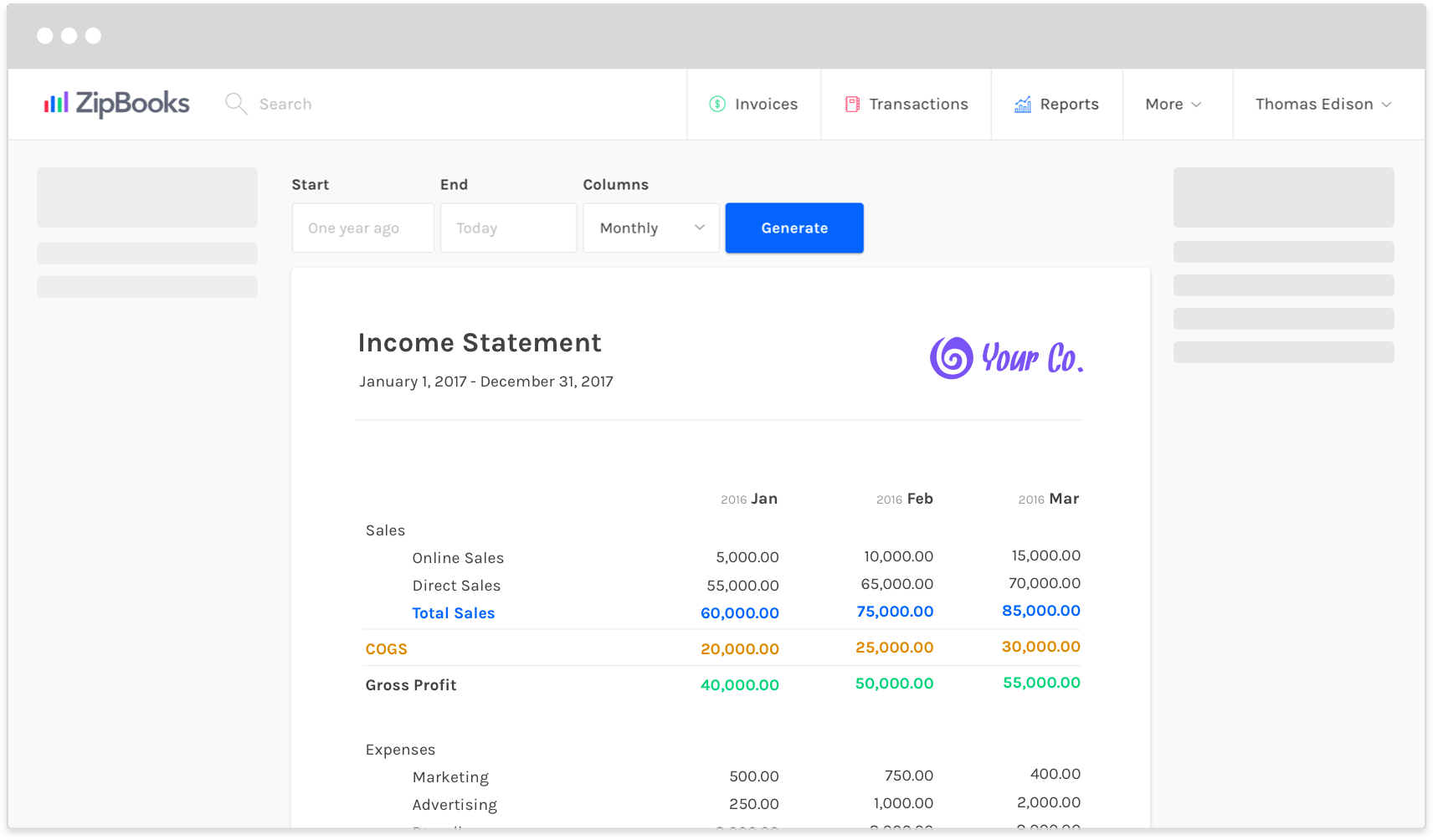Switch to the Invoices section
The height and width of the screenshot is (840, 1433).
coord(764,104)
